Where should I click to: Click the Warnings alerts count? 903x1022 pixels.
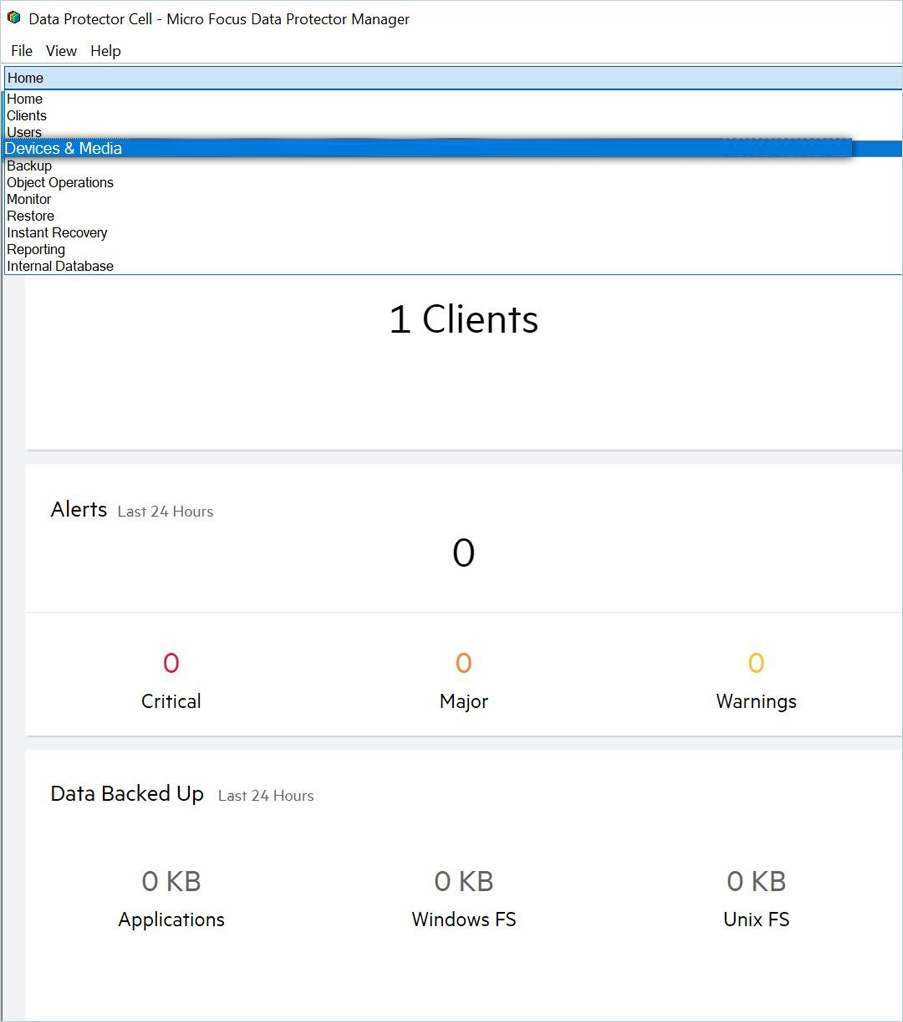pyautogui.click(x=756, y=663)
